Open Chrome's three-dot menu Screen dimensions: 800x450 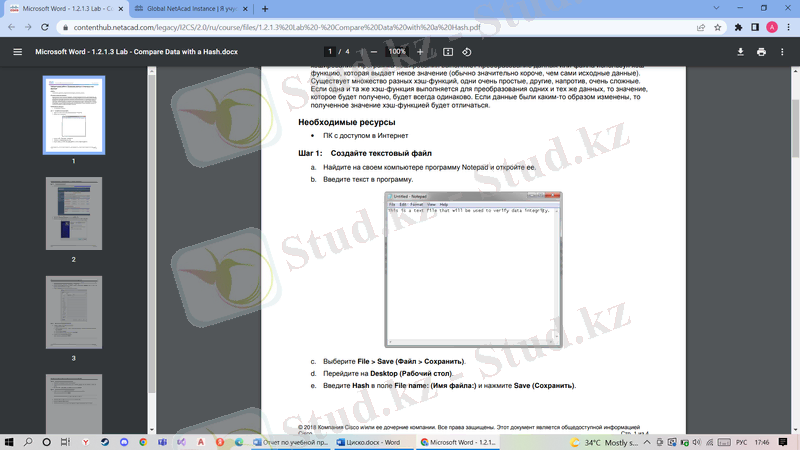click(x=789, y=27)
